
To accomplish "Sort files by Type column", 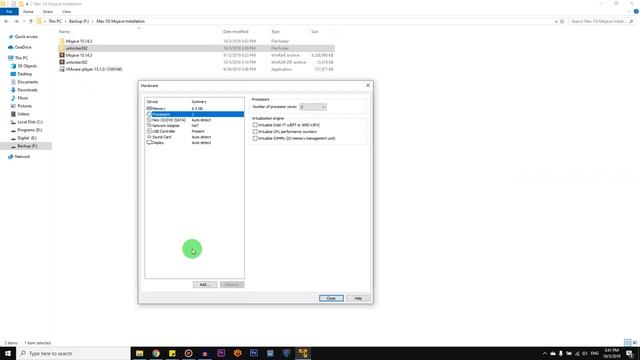I will (x=276, y=31).
